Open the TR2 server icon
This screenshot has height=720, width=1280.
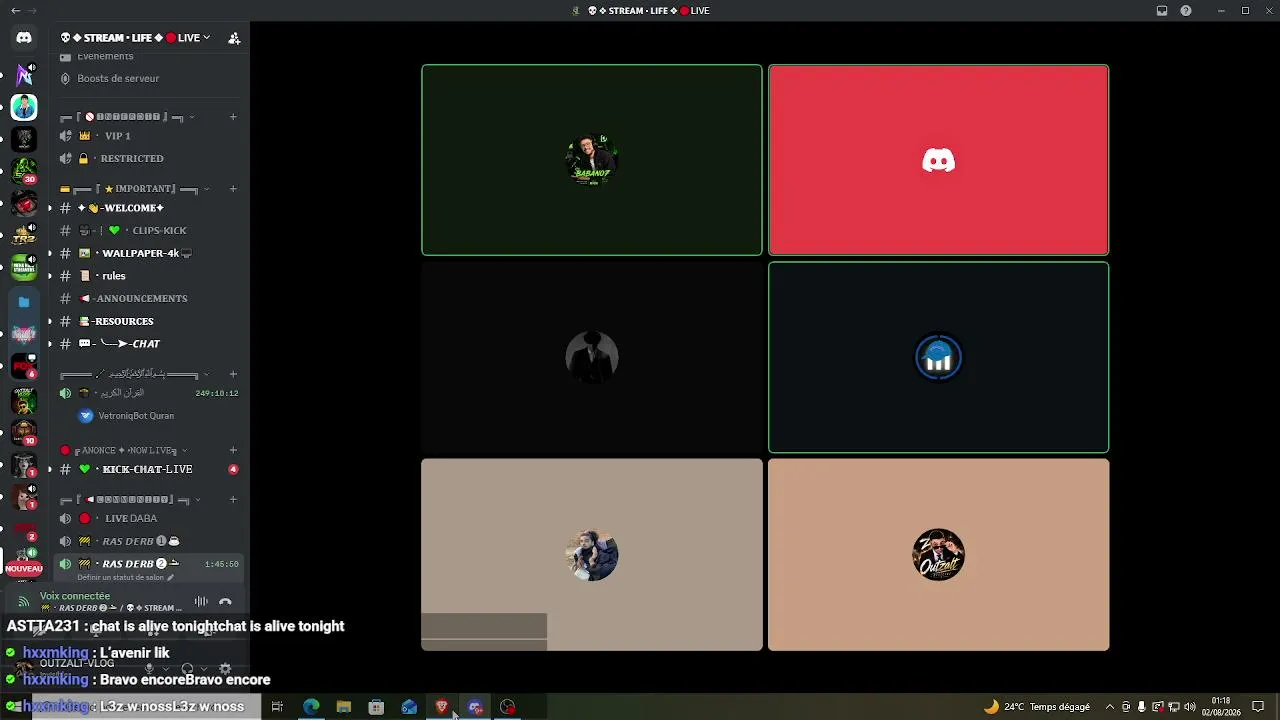coord(24,236)
